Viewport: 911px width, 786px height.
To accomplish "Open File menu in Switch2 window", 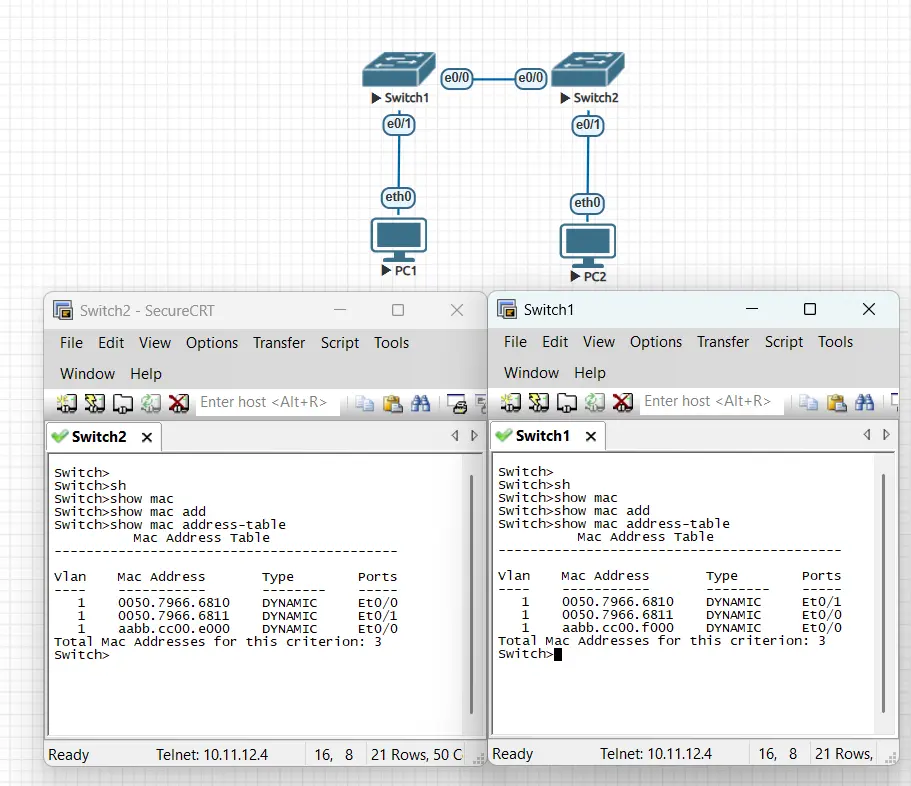I will pos(71,343).
